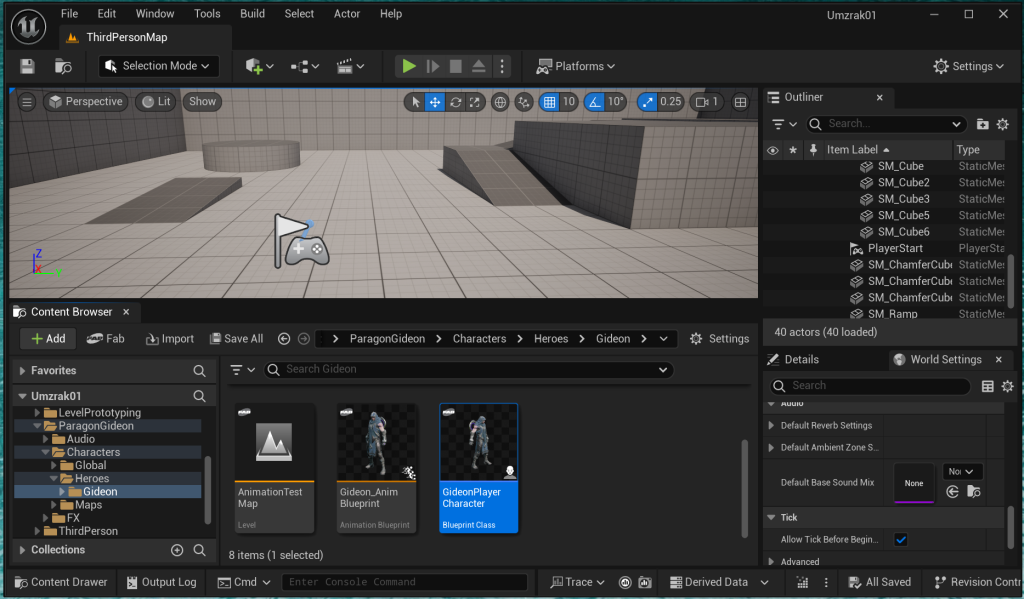
Task: Go back in Content Browser folder history
Action: pos(283,338)
